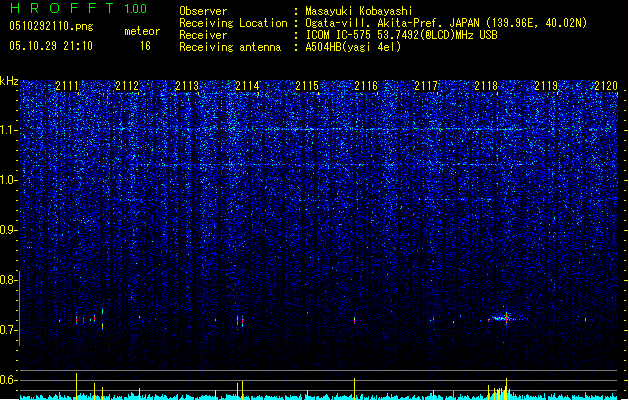Click the meteor count value 16

(x=145, y=46)
